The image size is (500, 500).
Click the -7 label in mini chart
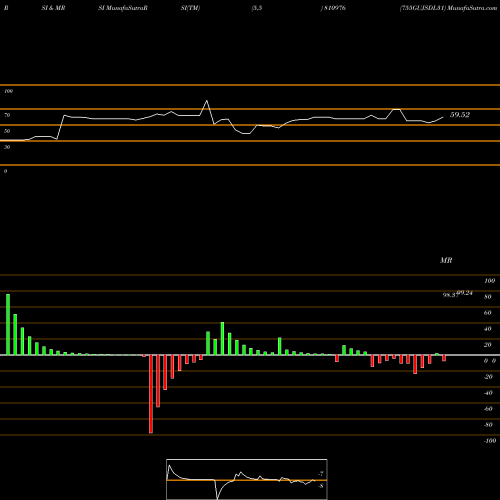click(x=321, y=474)
